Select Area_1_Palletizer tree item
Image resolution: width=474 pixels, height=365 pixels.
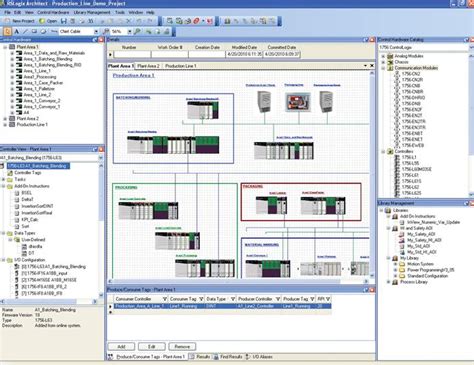(39, 89)
